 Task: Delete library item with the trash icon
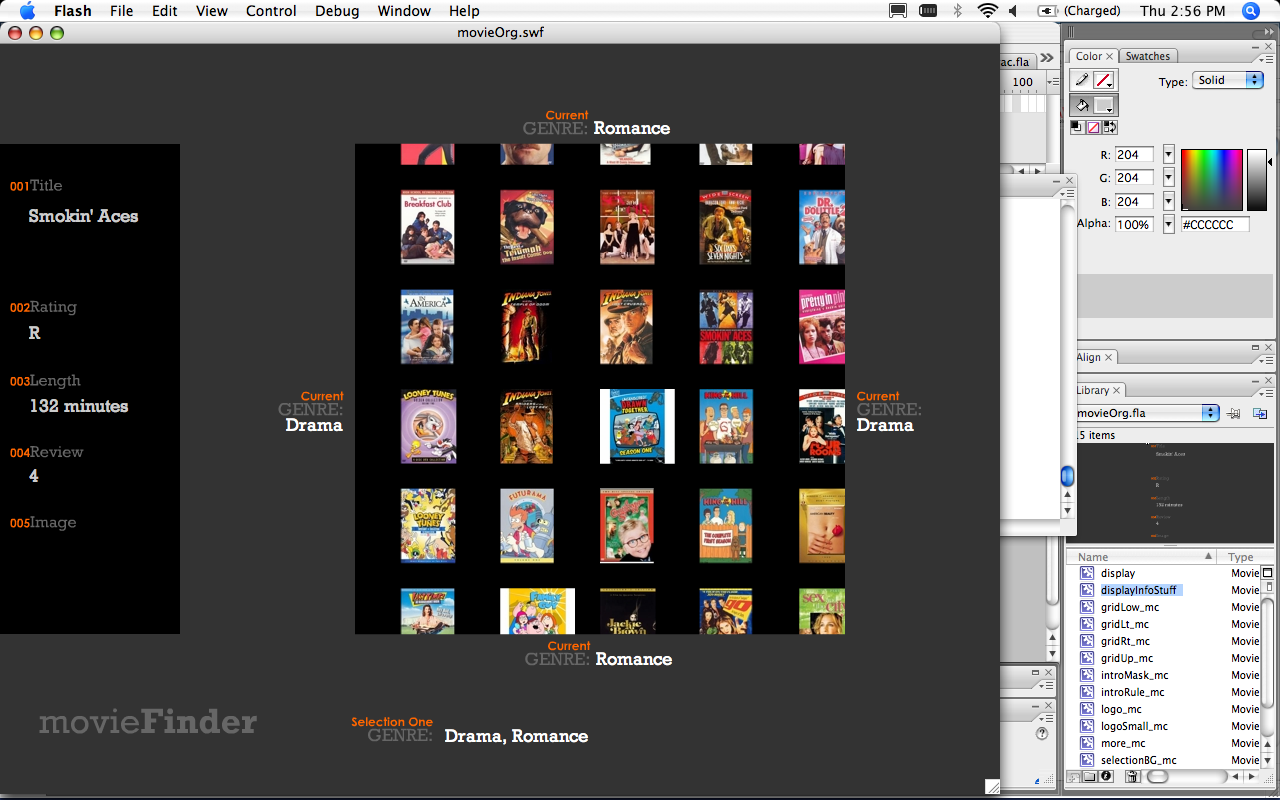click(1132, 776)
